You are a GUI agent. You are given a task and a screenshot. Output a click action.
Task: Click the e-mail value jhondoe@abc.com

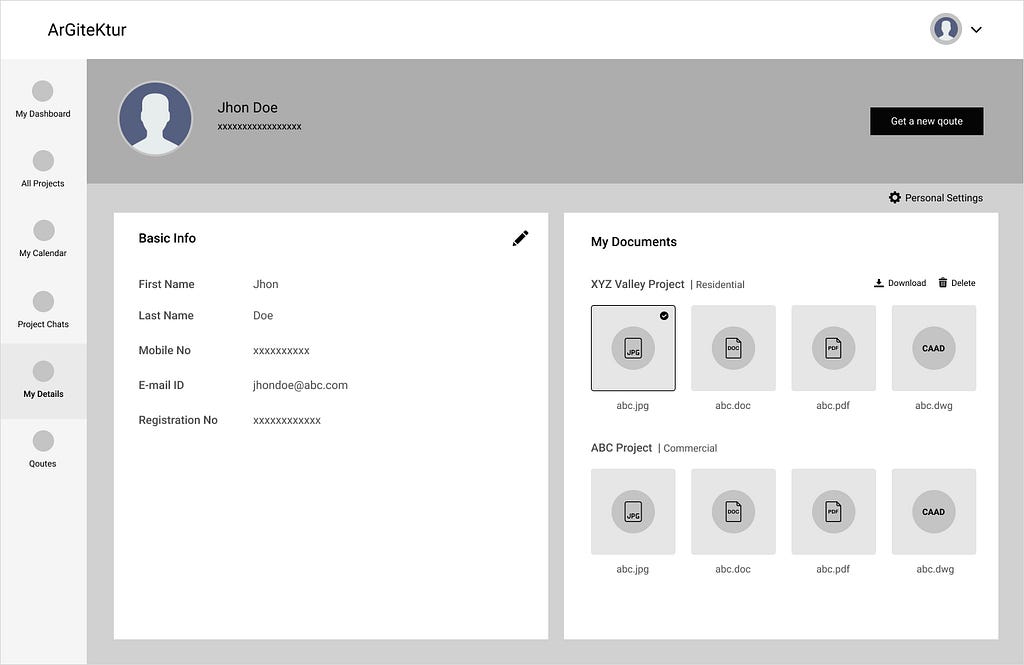pos(300,385)
